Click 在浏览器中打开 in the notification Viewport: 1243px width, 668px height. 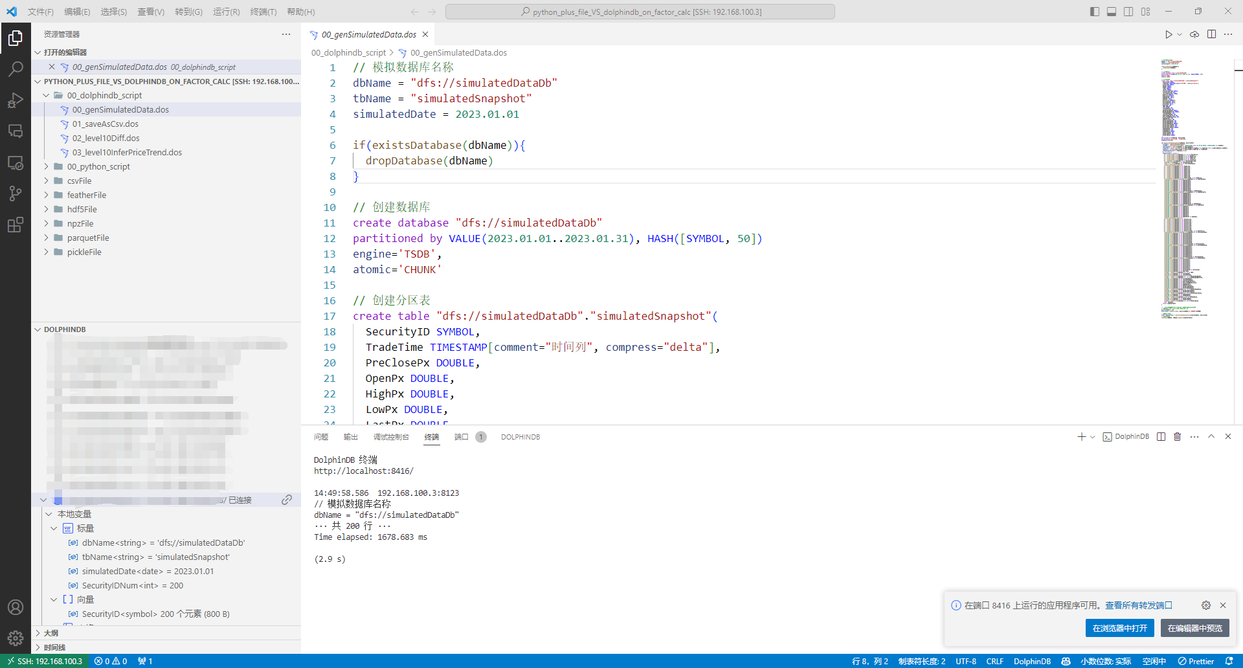[x=1118, y=628]
